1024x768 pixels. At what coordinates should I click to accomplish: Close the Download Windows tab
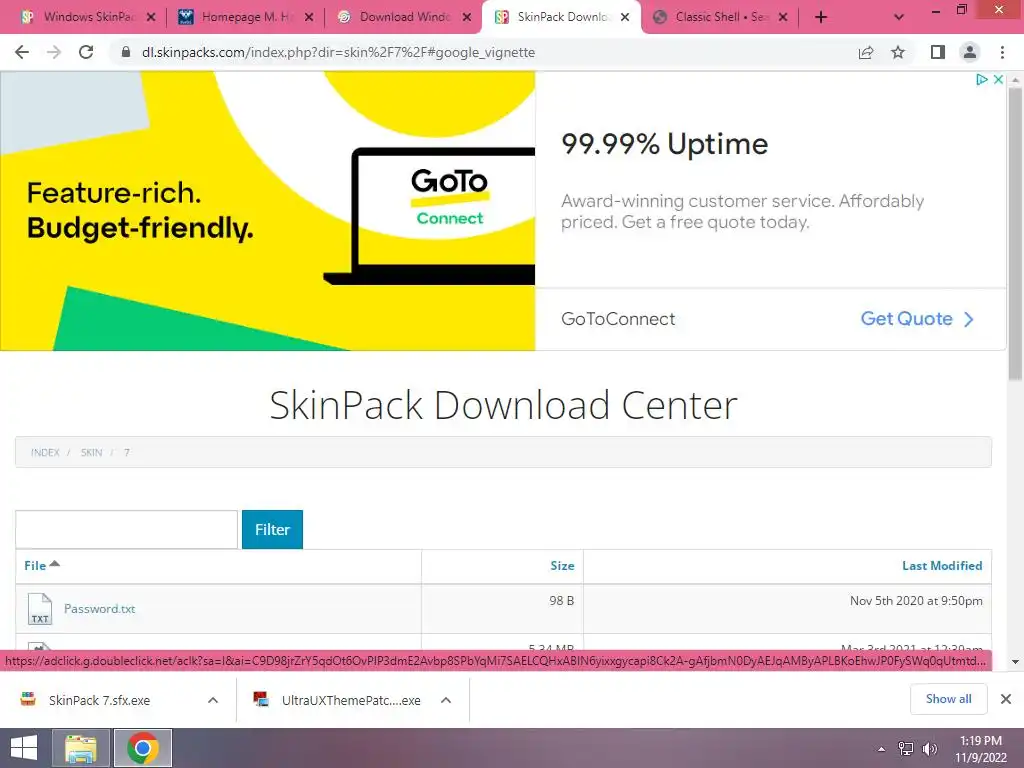pyautogui.click(x=467, y=18)
